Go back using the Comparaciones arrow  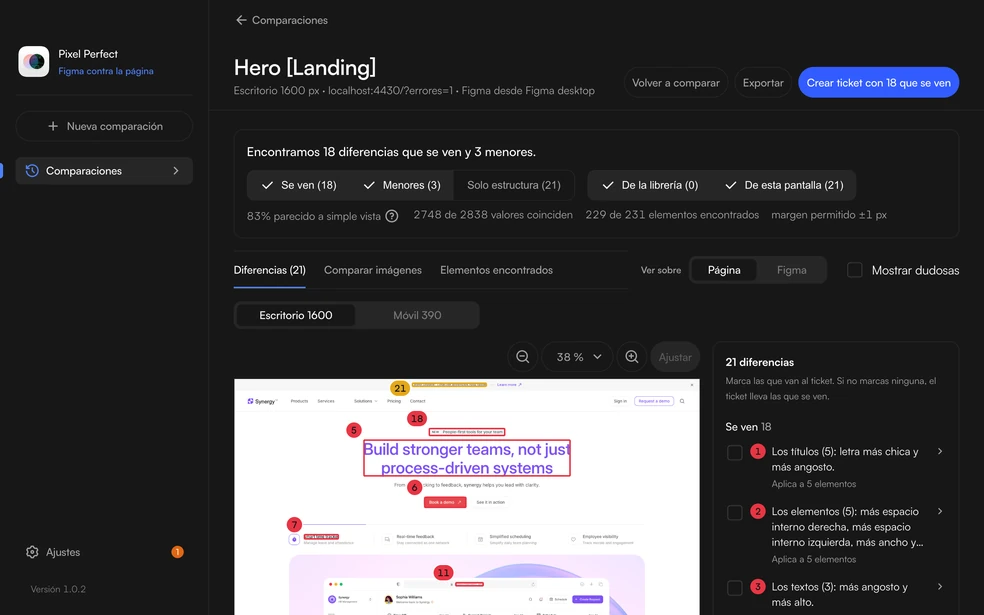241,20
